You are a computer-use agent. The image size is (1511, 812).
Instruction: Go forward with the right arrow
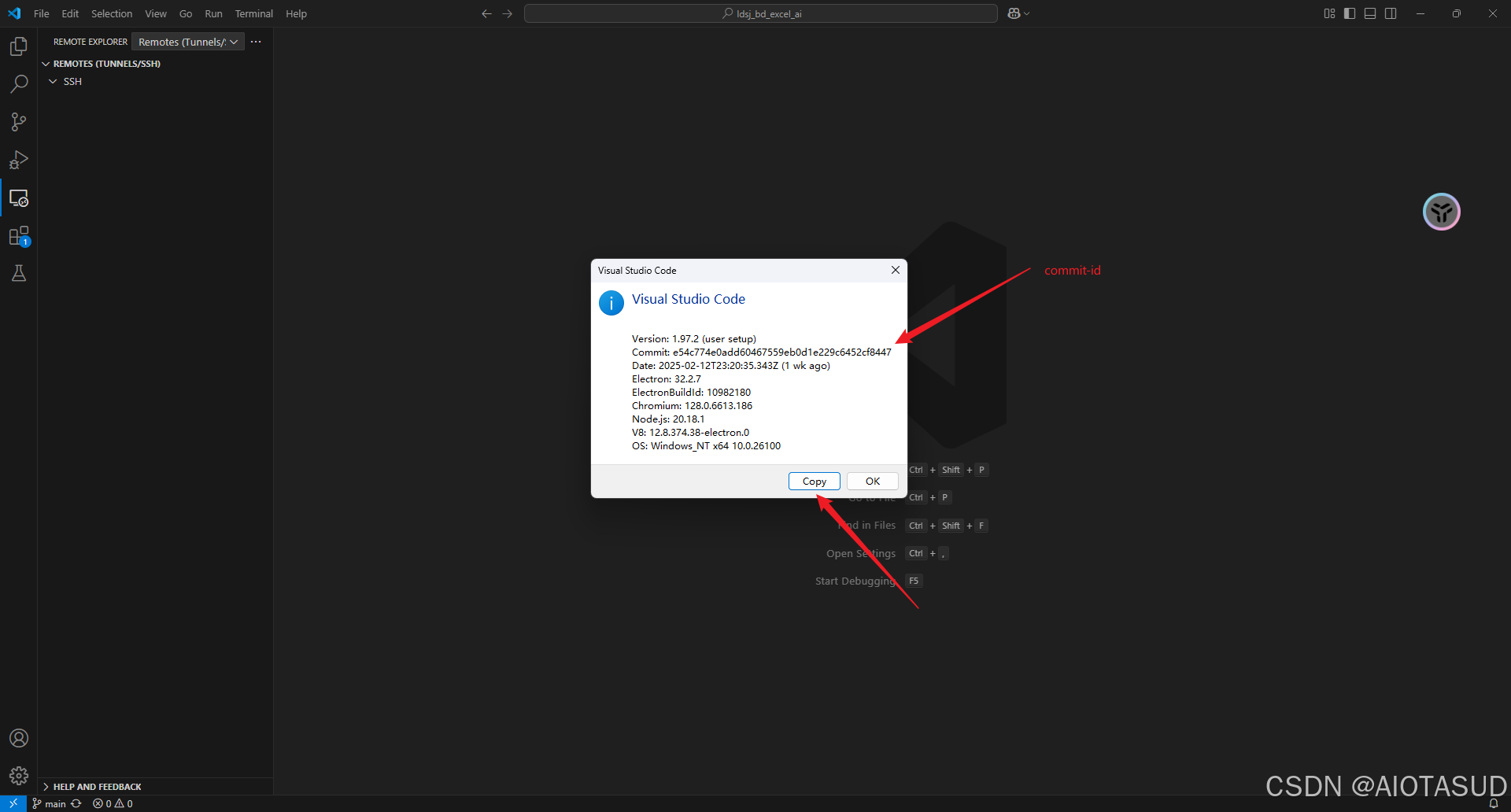point(507,13)
